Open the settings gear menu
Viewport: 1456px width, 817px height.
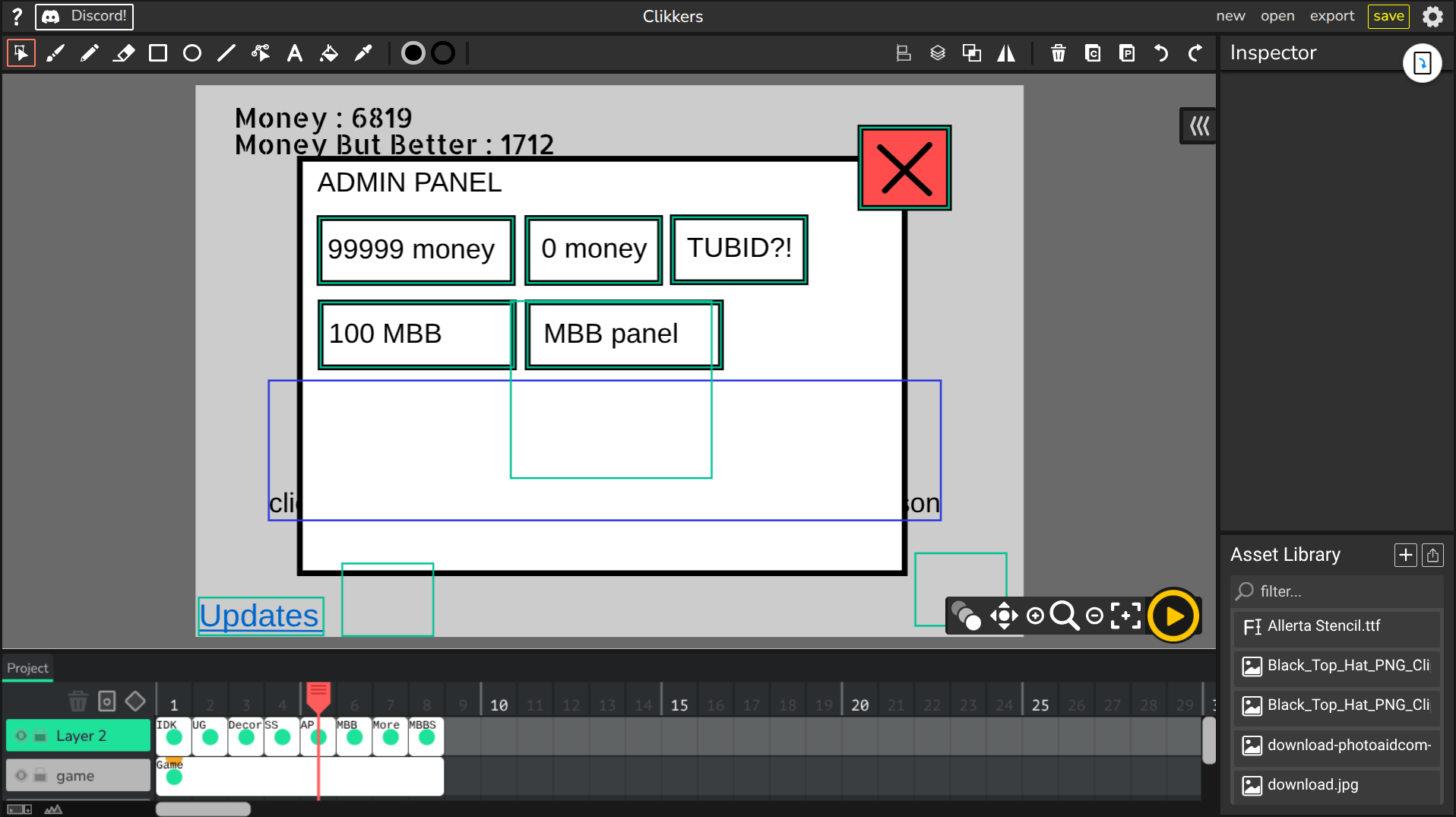(x=1432, y=17)
